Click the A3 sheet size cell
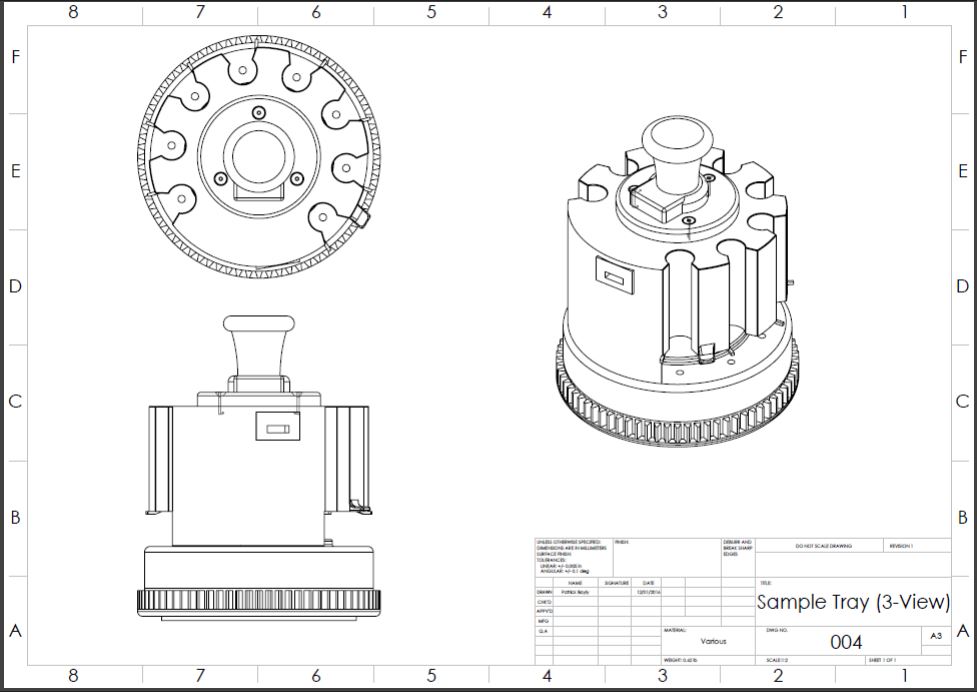The height and width of the screenshot is (692, 977). (936, 636)
